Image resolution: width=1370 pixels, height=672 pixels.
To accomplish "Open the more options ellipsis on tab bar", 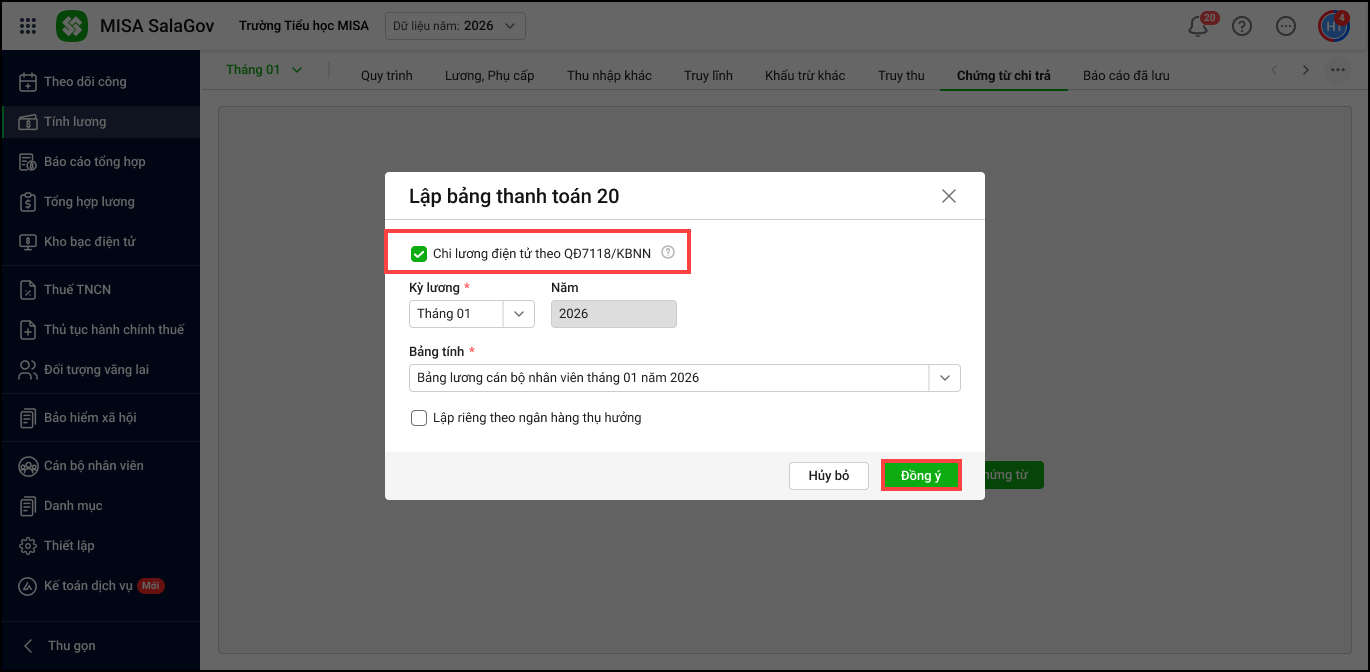I will [1337, 70].
